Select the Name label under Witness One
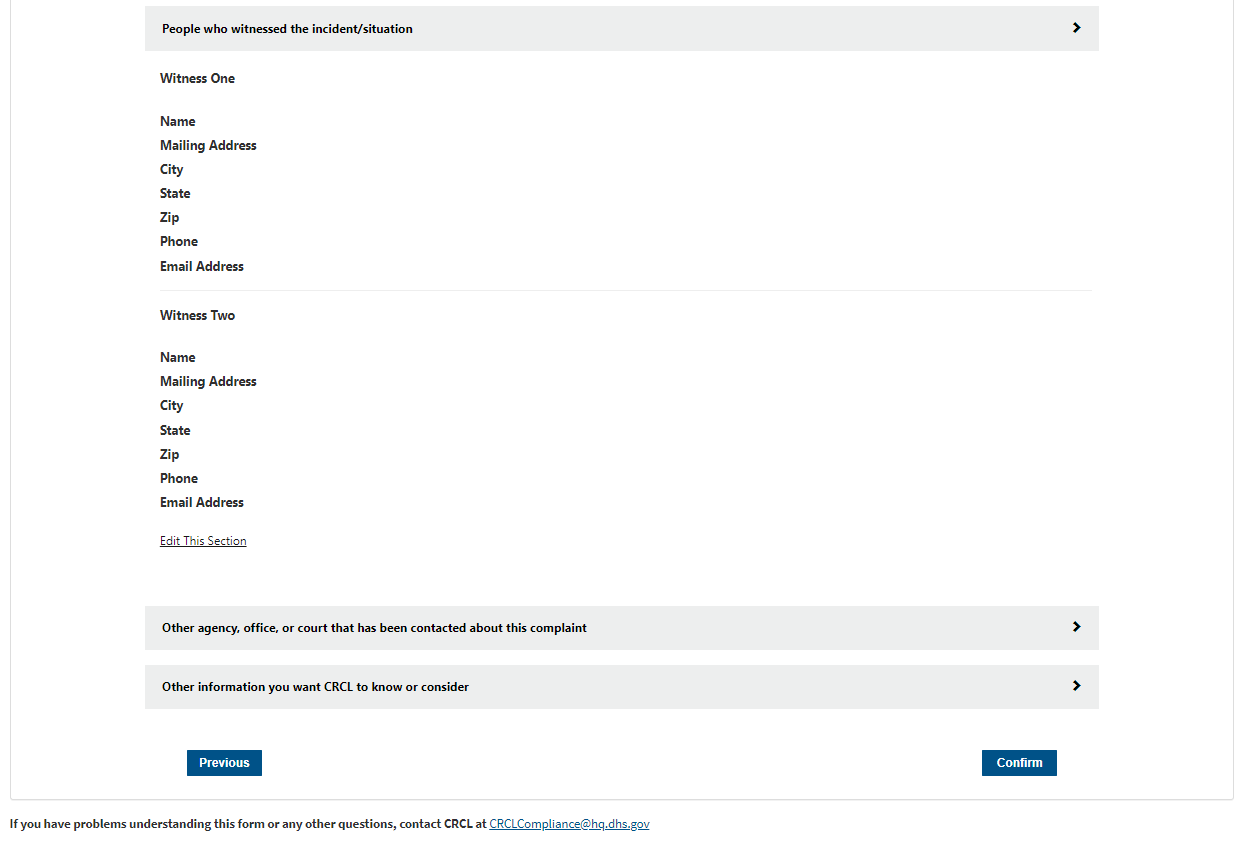The width and height of the screenshot is (1240, 846). click(178, 121)
